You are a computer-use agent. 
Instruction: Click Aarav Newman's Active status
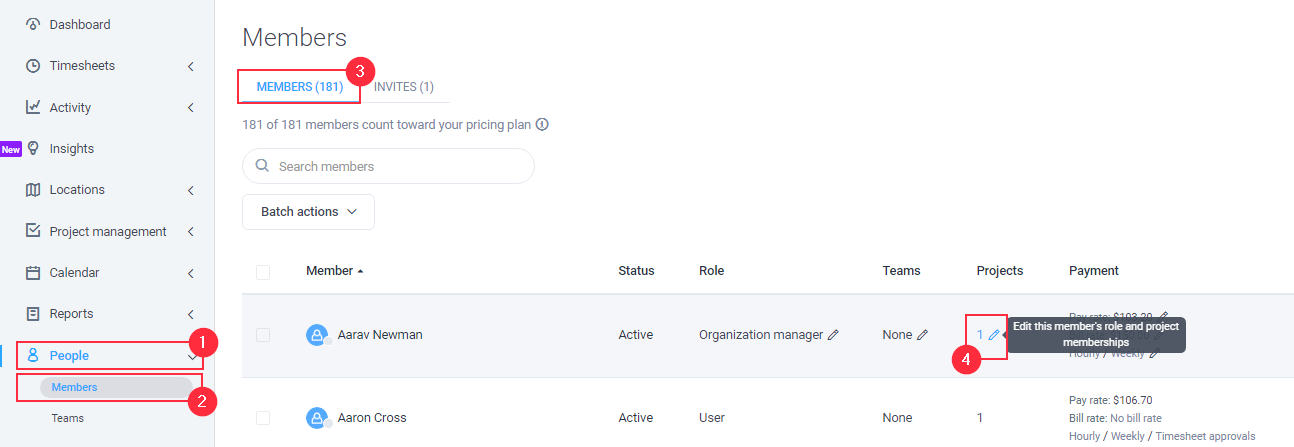pos(635,335)
